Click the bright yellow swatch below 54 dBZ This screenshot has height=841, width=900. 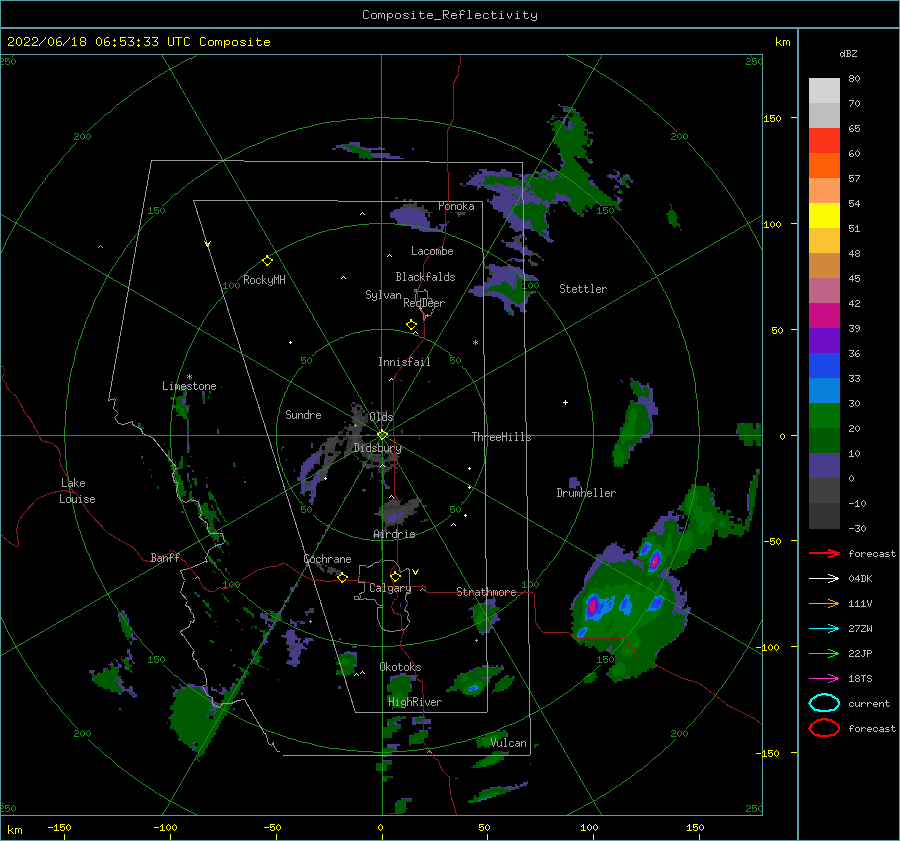click(824, 216)
